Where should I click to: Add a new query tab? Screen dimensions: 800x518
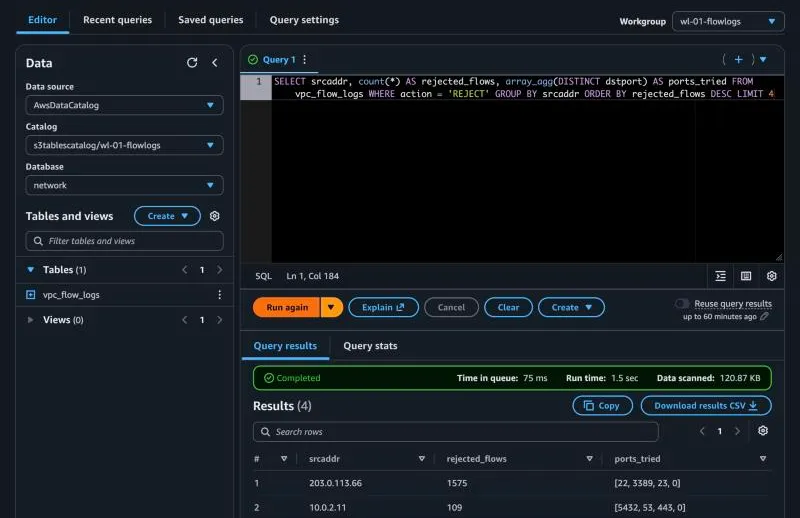[738, 60]
